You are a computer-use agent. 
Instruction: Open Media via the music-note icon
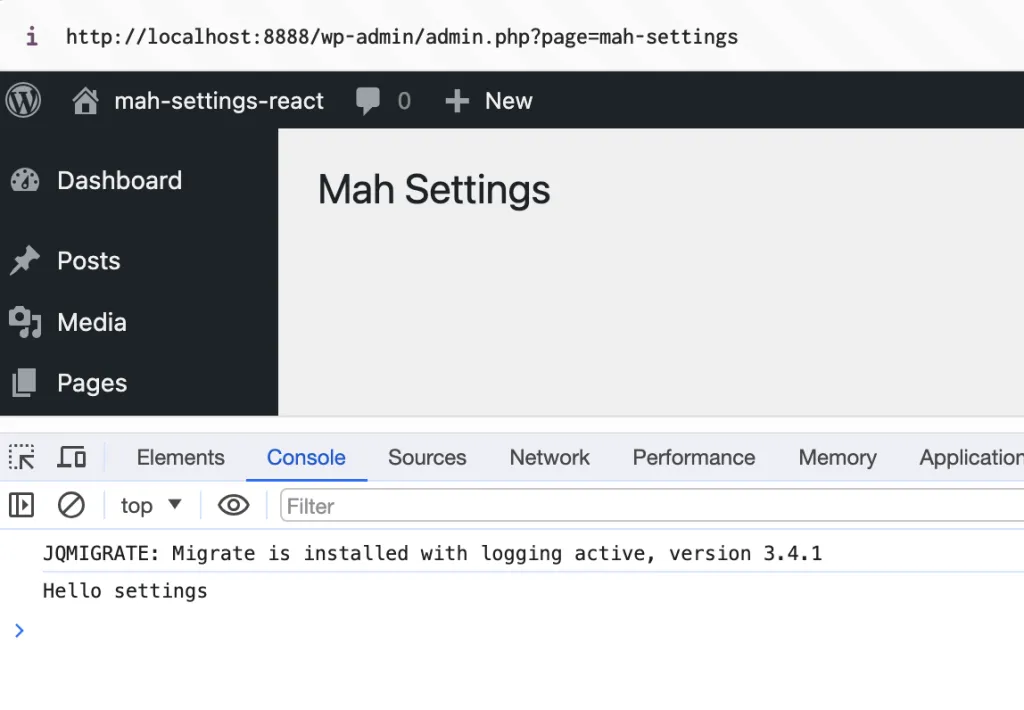point(27,322)
